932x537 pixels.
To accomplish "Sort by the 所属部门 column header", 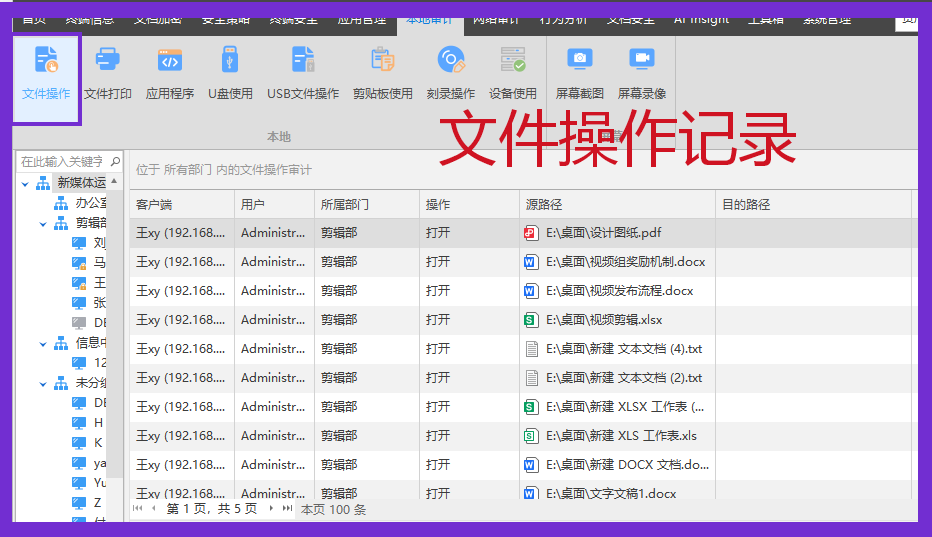I will click(x=367, y=205).
